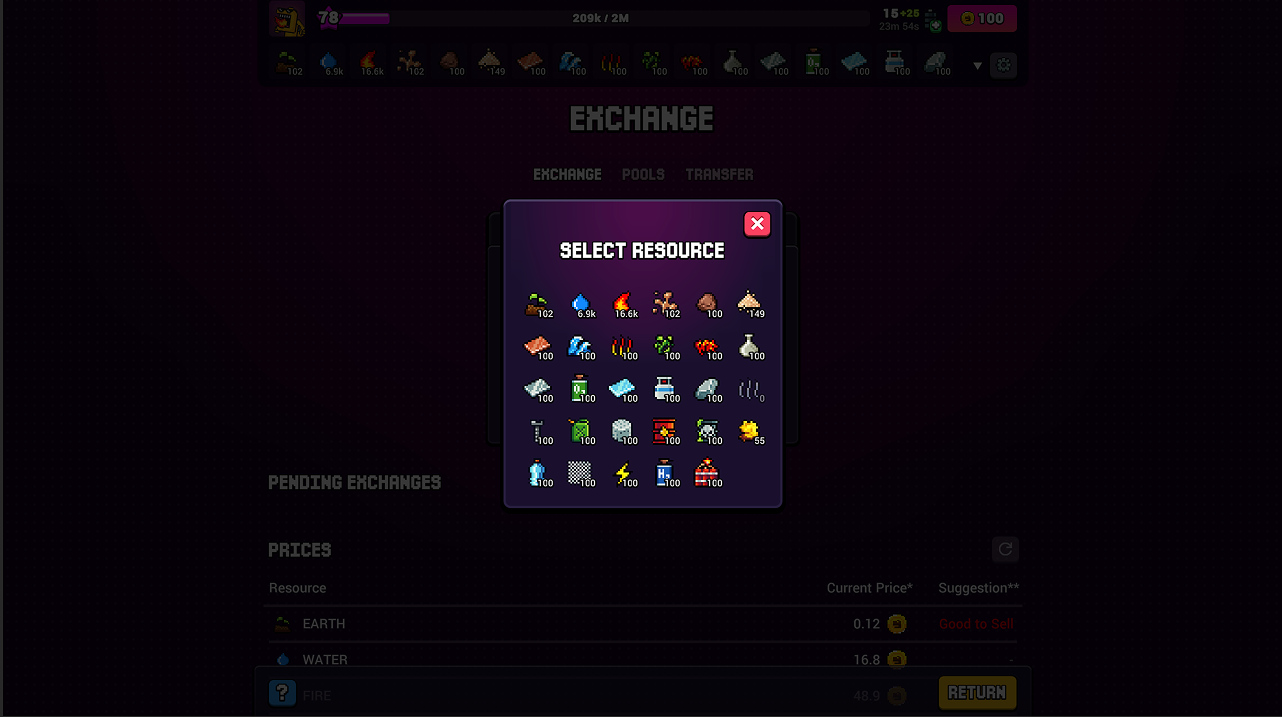Select the water droplet resource (6.9k)
Image resolution: width=1282 pixels, height=717 pixels.
pos(581,304)
